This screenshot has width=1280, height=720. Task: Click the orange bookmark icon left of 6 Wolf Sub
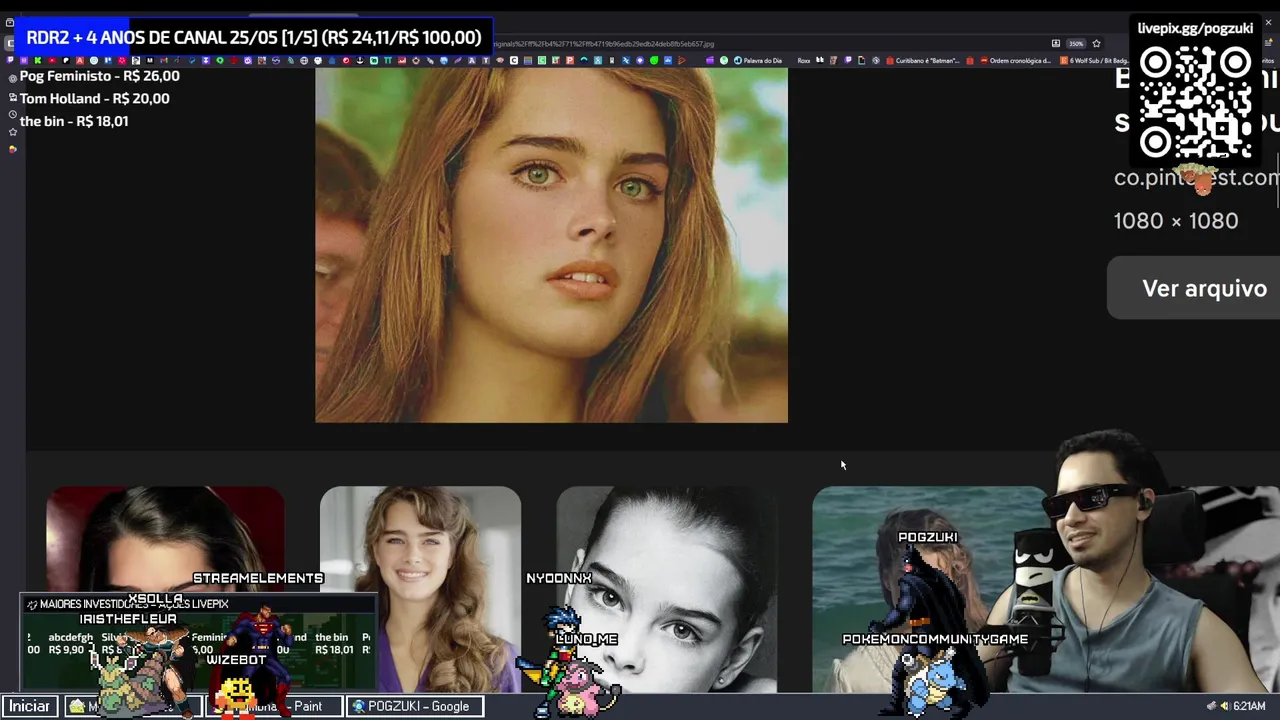click(1064, 61)
